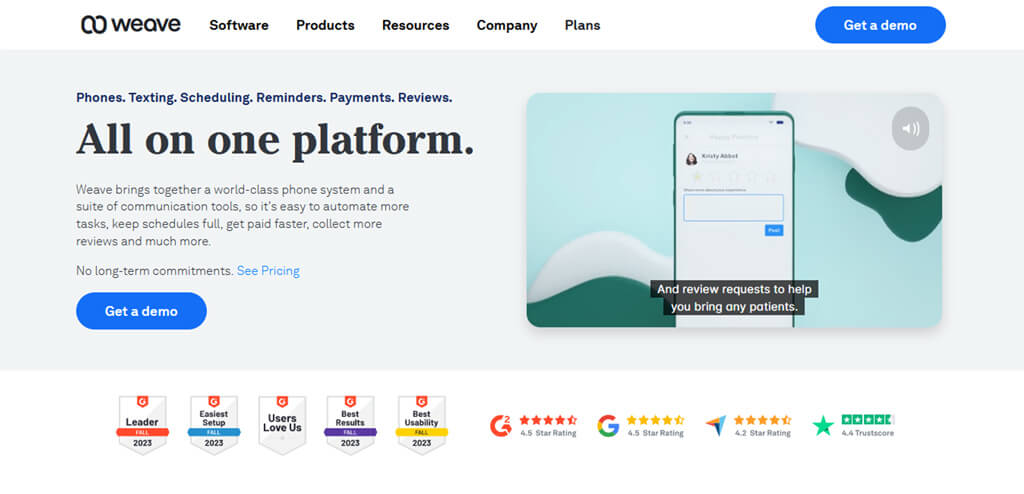The height and width of the screenshot is (494, 1024).
Task: Click the G2 4.5 Star Rating text
Action: (x=549, y=433)
